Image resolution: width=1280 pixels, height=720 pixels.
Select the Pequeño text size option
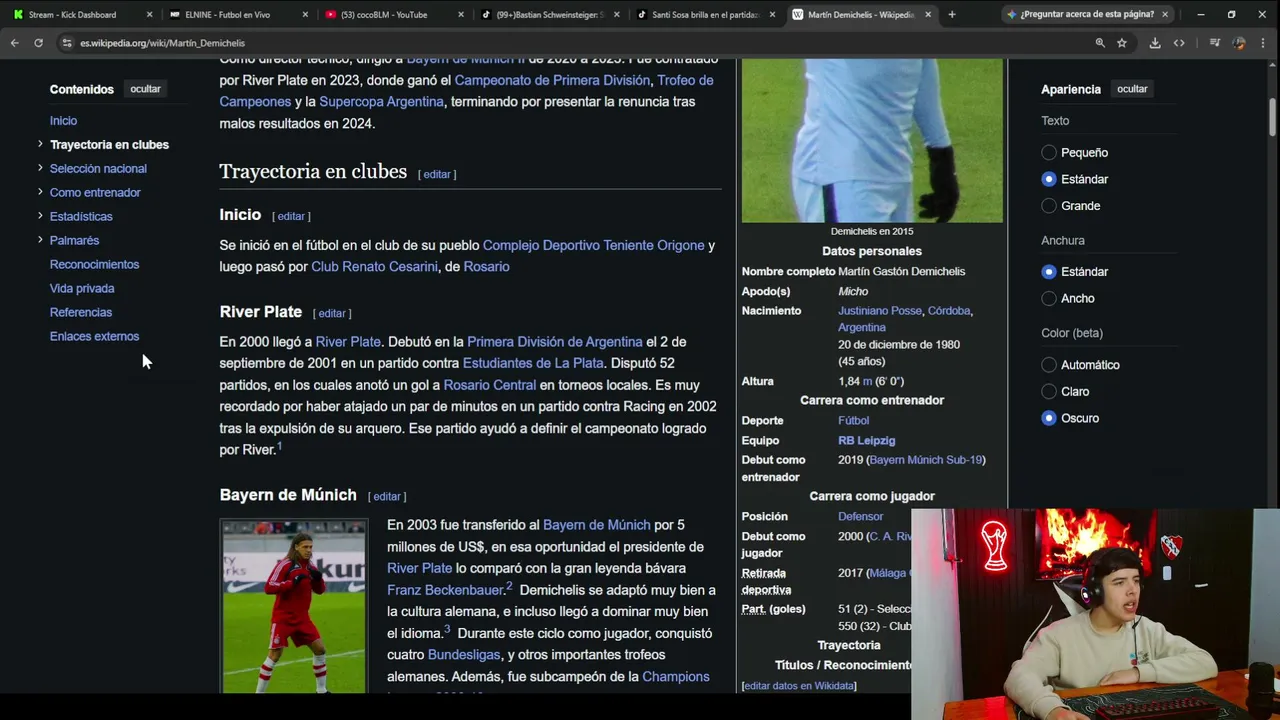tap(1049, 153)
